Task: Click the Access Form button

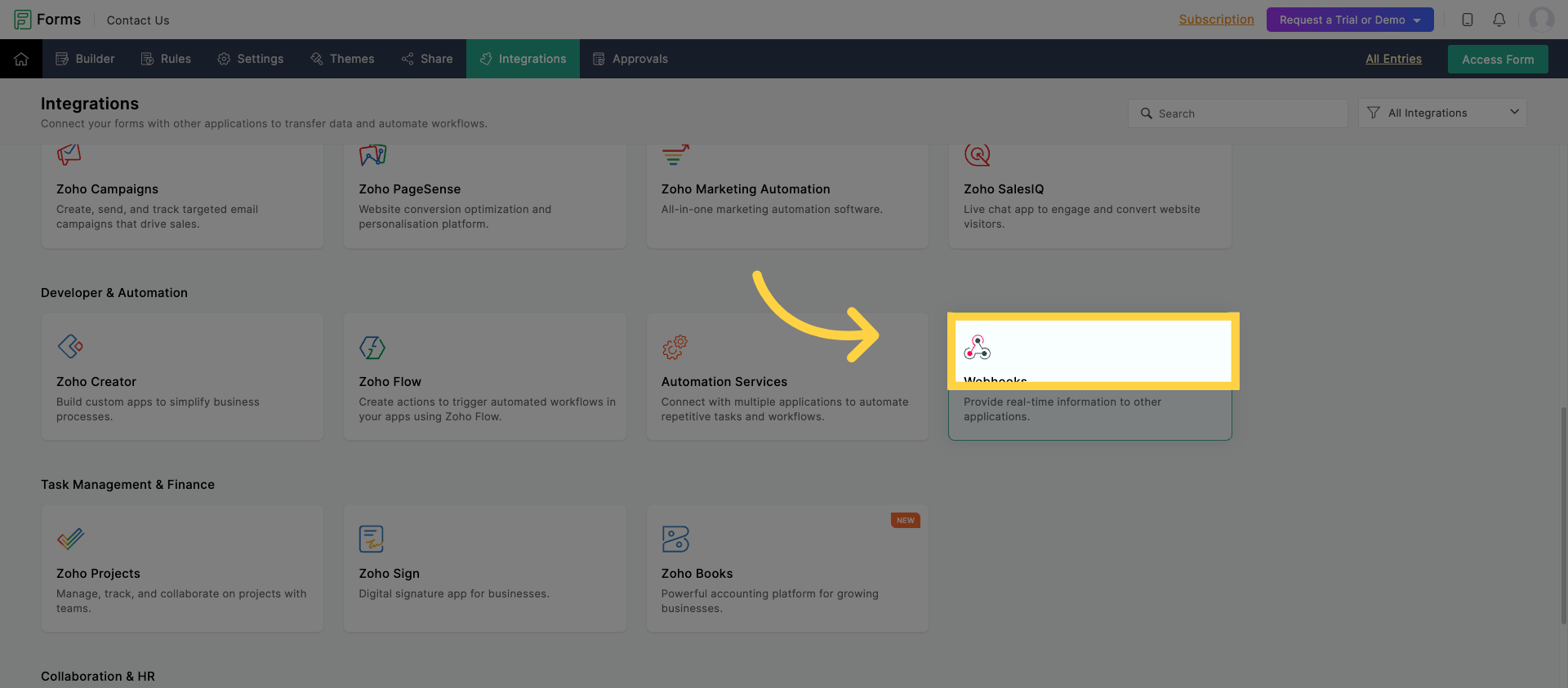Action: coord(1498,59)
